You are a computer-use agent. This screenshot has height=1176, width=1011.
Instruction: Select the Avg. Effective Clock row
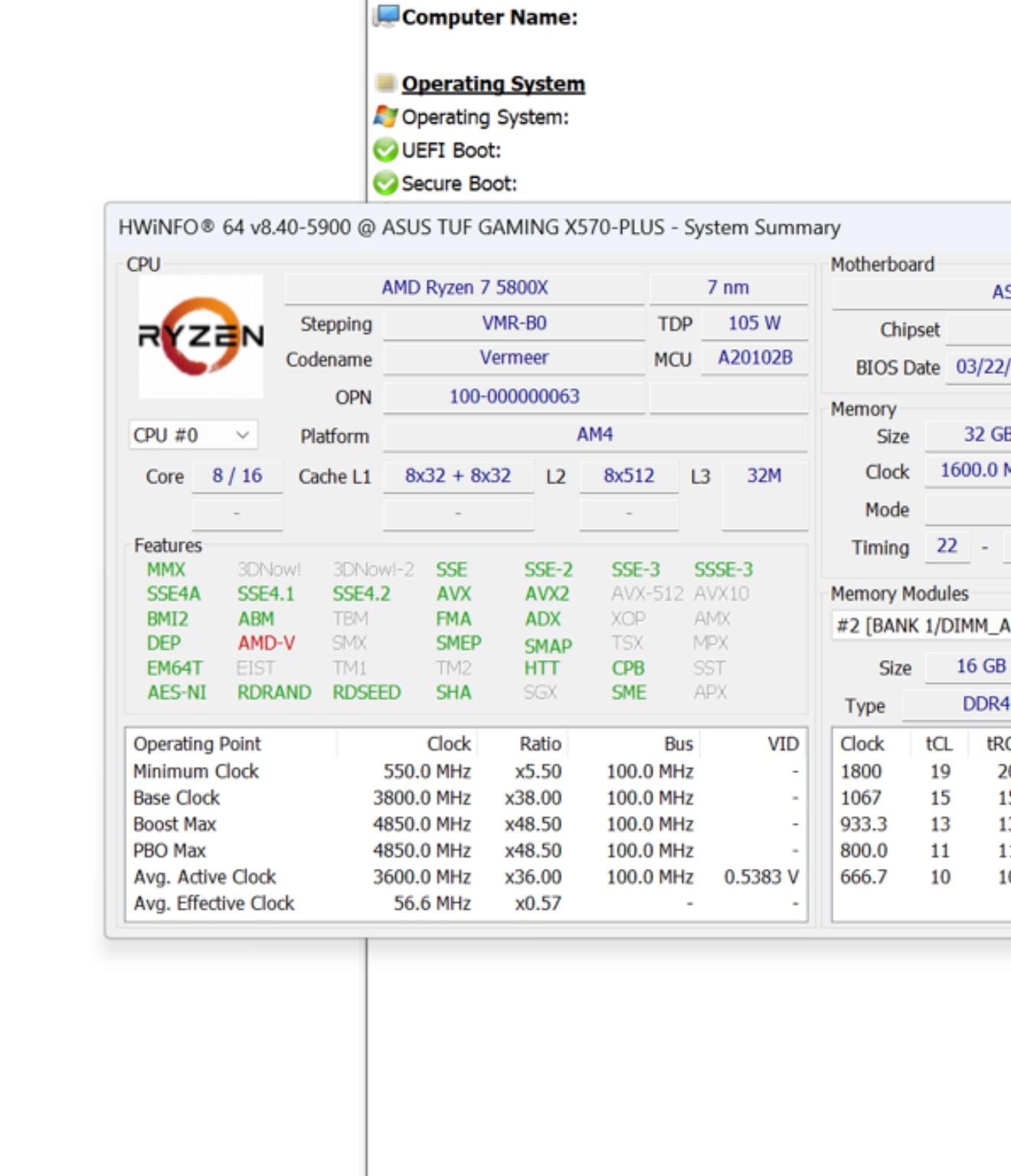pyautogui.click(x=466, y=903)
